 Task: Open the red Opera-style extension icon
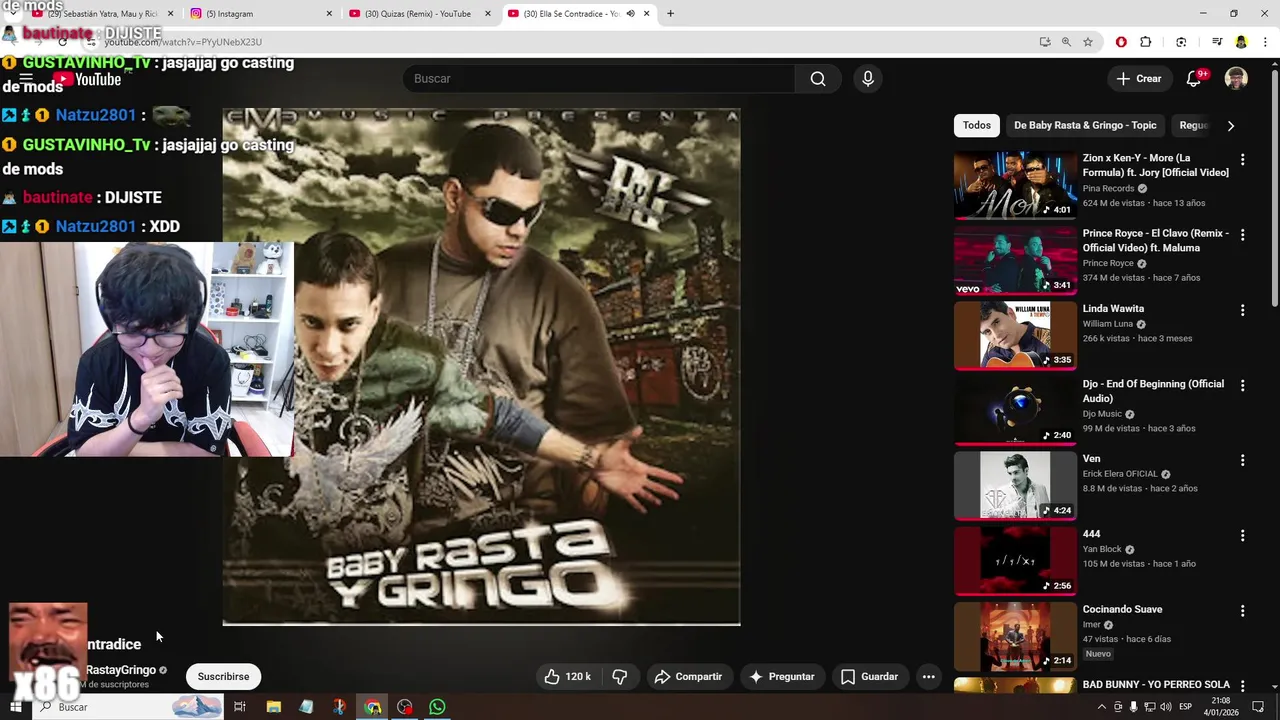pyautogui.click(x=1121, y=42)
